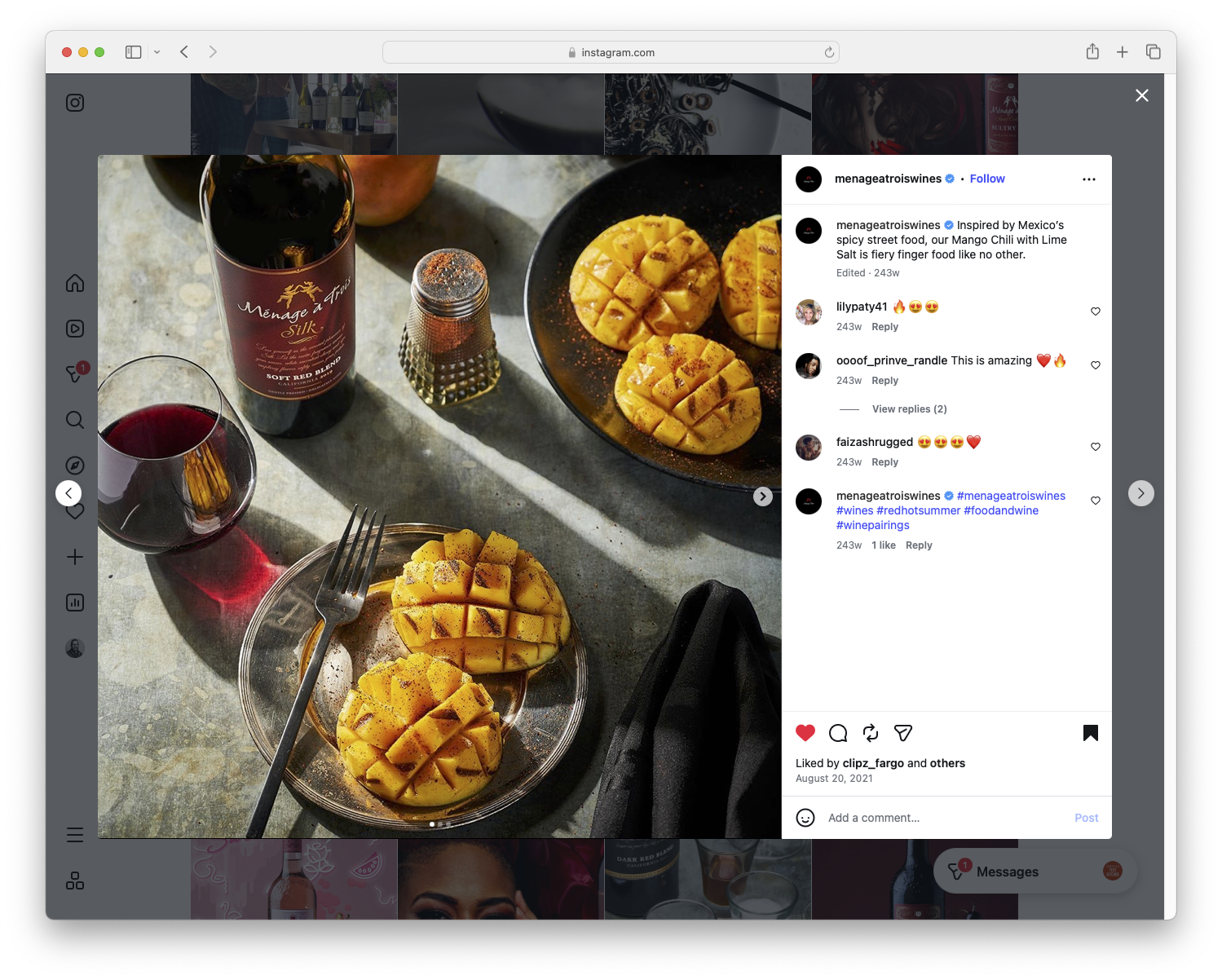The height and width of the screenshot is (980, 1222).
Task: Open the post options three-dot menu
Action: tap(1089, 179)
